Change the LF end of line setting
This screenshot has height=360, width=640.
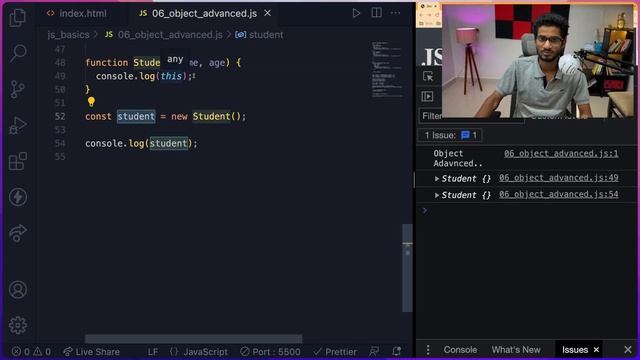153,351
